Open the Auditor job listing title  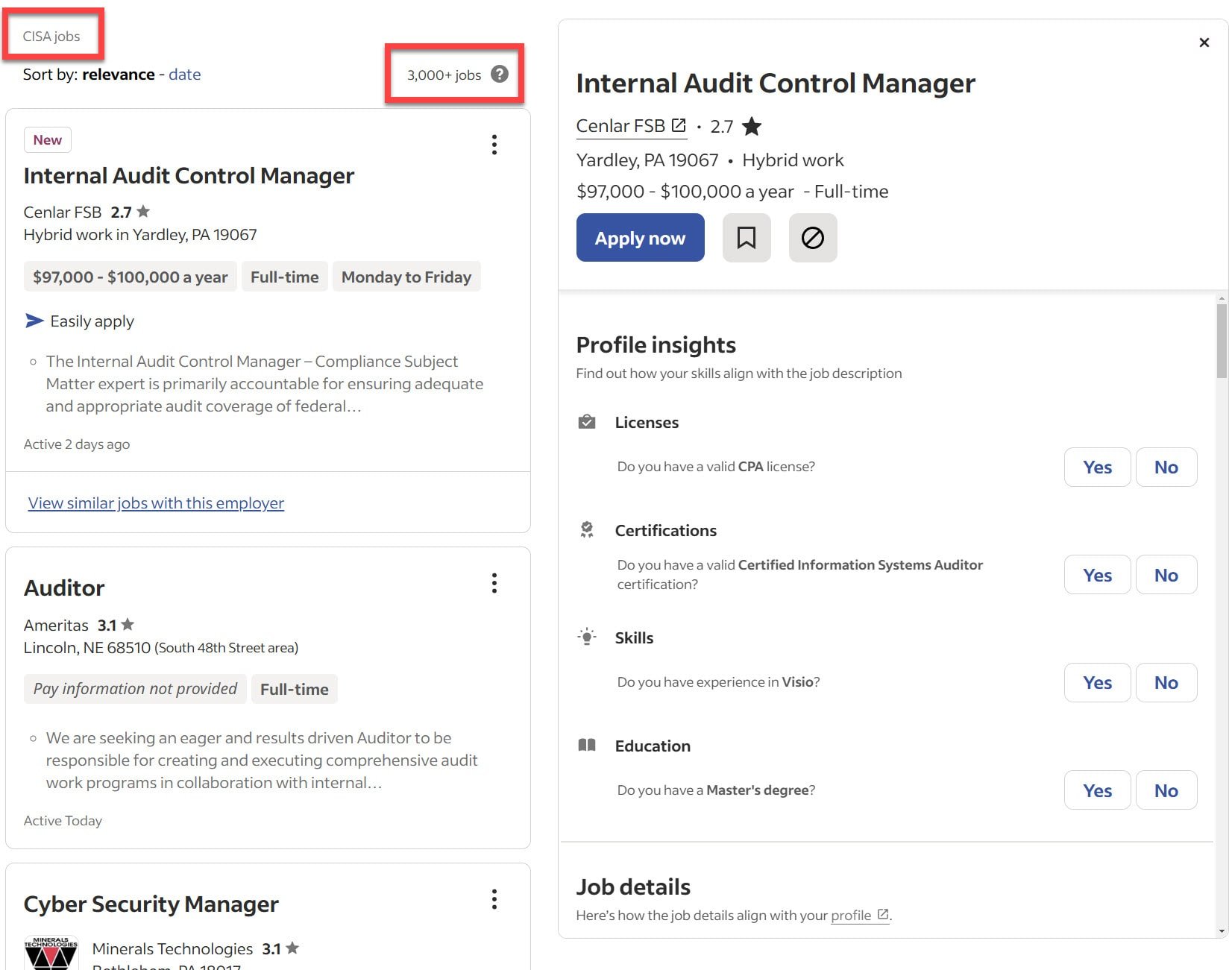64,588
